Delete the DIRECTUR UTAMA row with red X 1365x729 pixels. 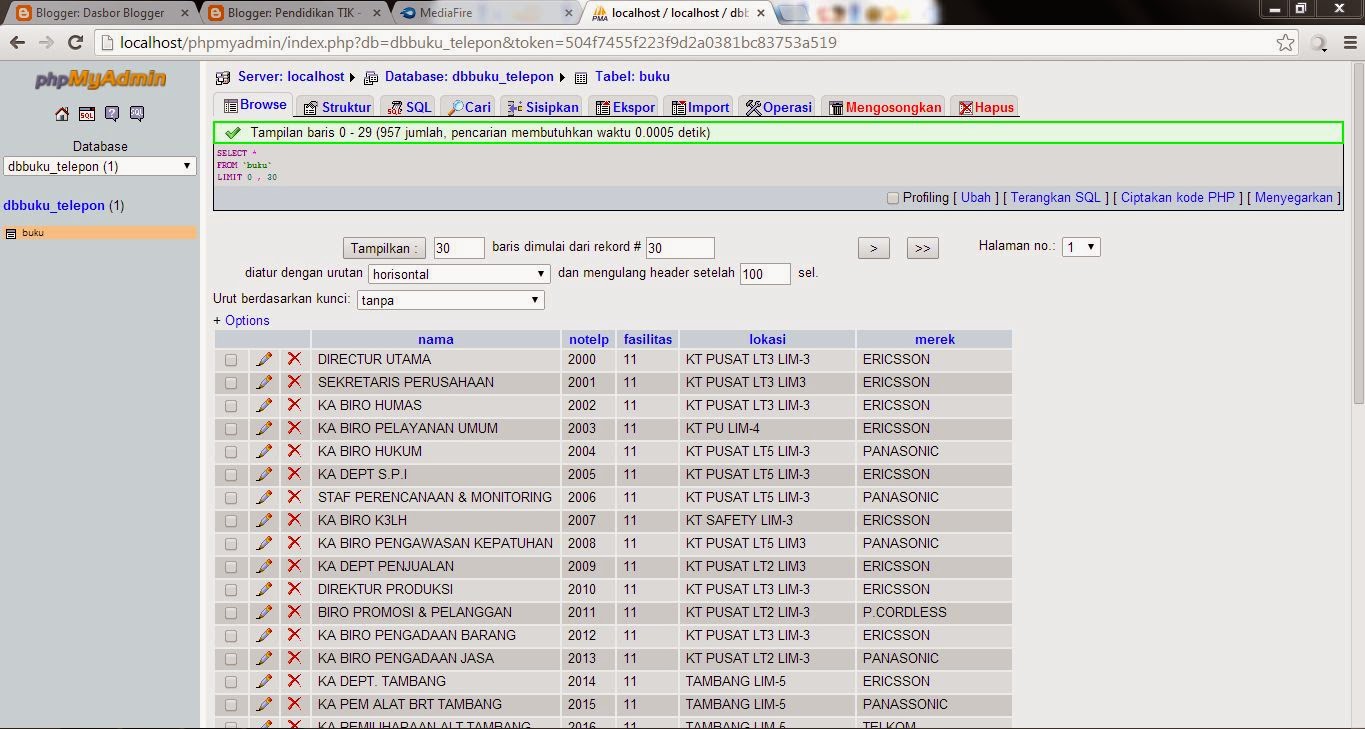294,359
